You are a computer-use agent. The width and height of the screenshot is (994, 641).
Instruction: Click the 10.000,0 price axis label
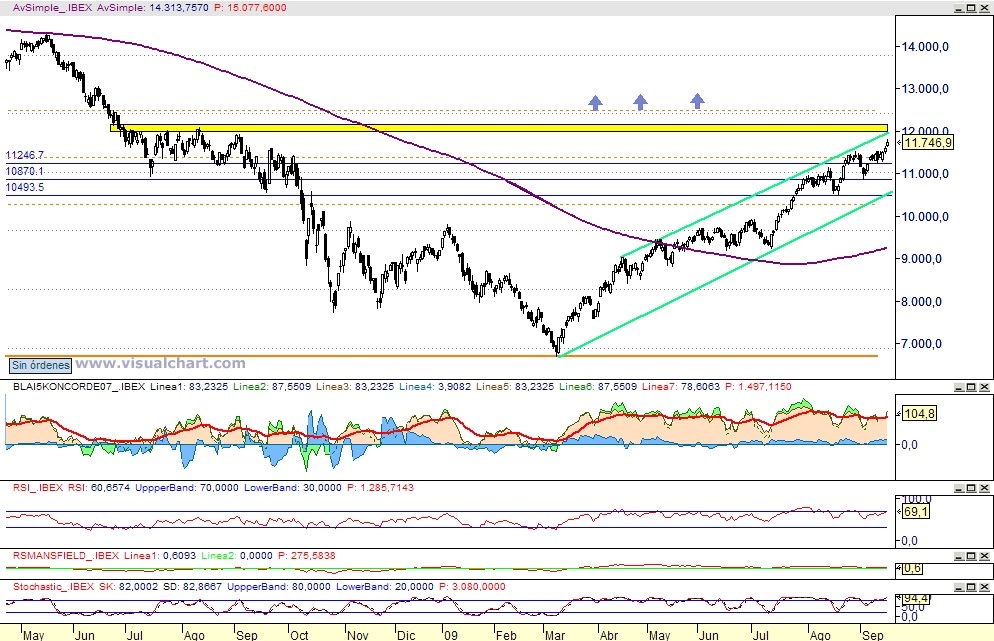tap(925, 217)
